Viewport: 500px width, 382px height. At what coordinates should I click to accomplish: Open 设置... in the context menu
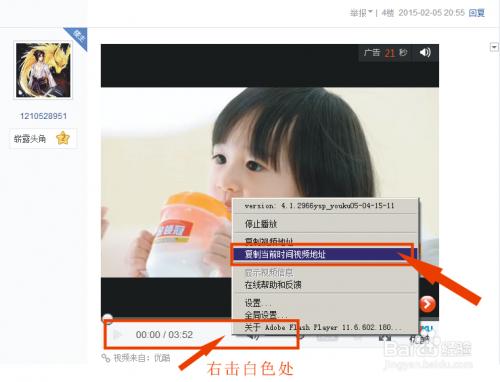click(x=258, y=303)
